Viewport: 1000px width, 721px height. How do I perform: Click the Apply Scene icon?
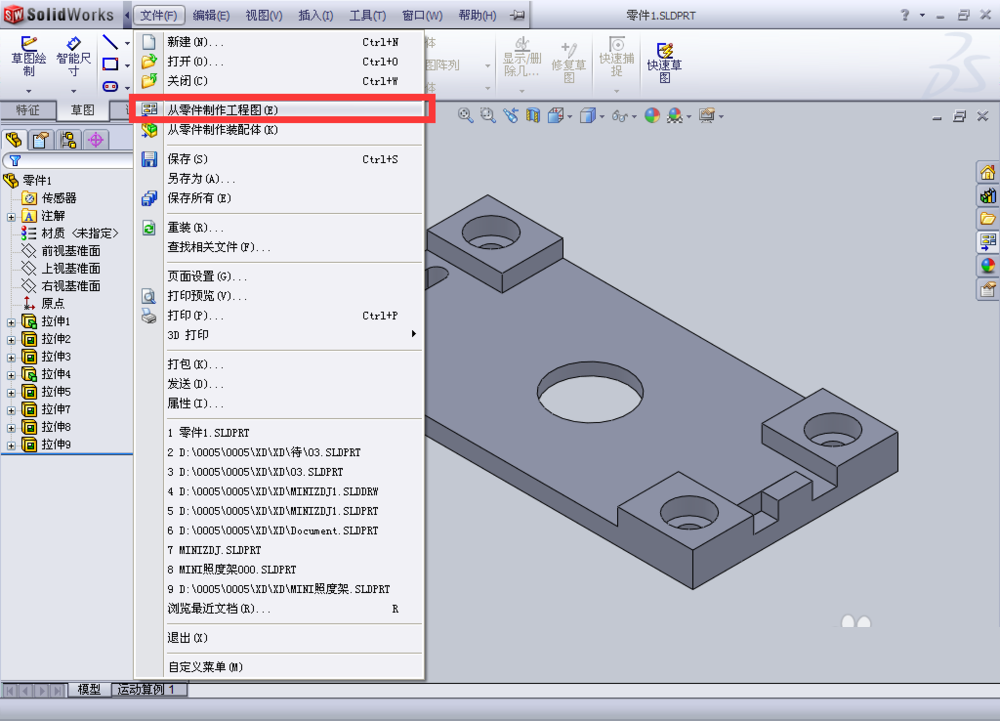coord(675,115)
